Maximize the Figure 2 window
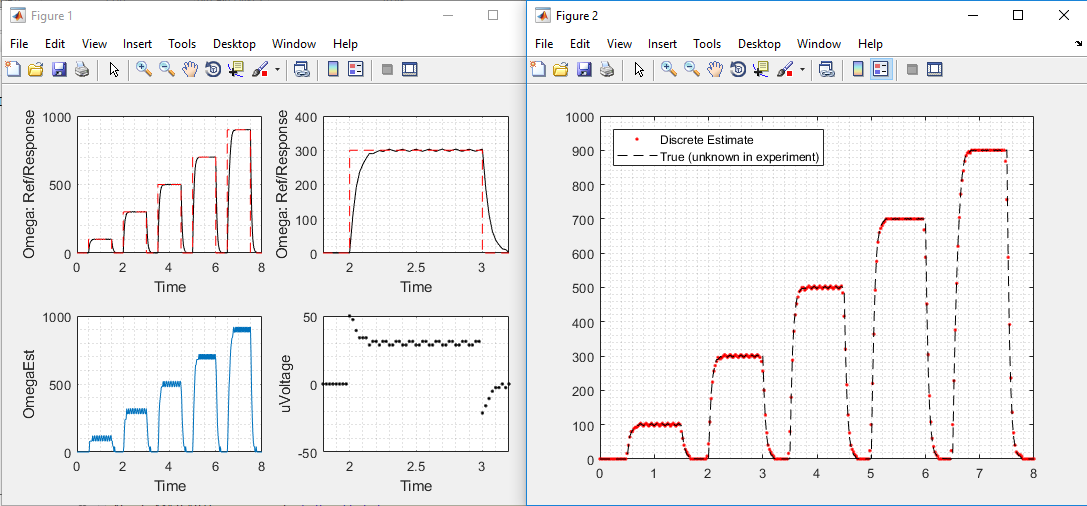Image resolution: width=1087 pixels, height=506 pixels. point(1018,15)
